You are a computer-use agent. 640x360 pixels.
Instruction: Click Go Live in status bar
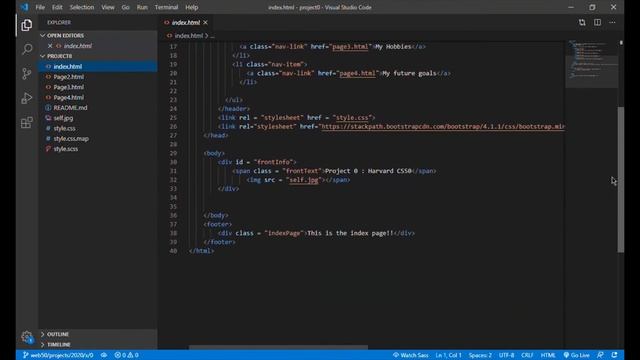576,355
